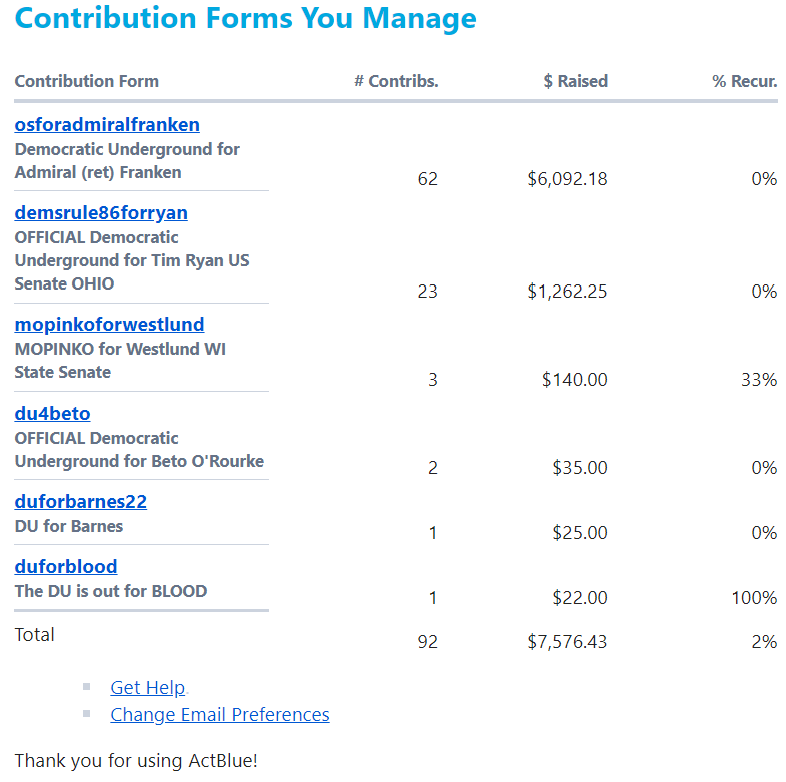Click the Thank you for using ActBlue text
The width and height of the screenshot is (786, 782).
[136, 760]
